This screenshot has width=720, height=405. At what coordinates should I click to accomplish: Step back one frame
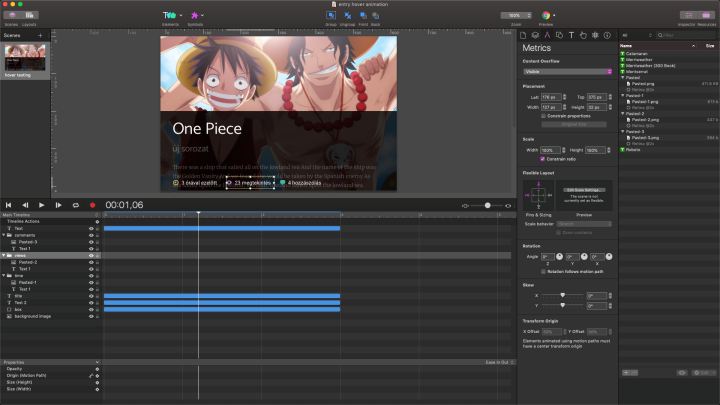25,205
